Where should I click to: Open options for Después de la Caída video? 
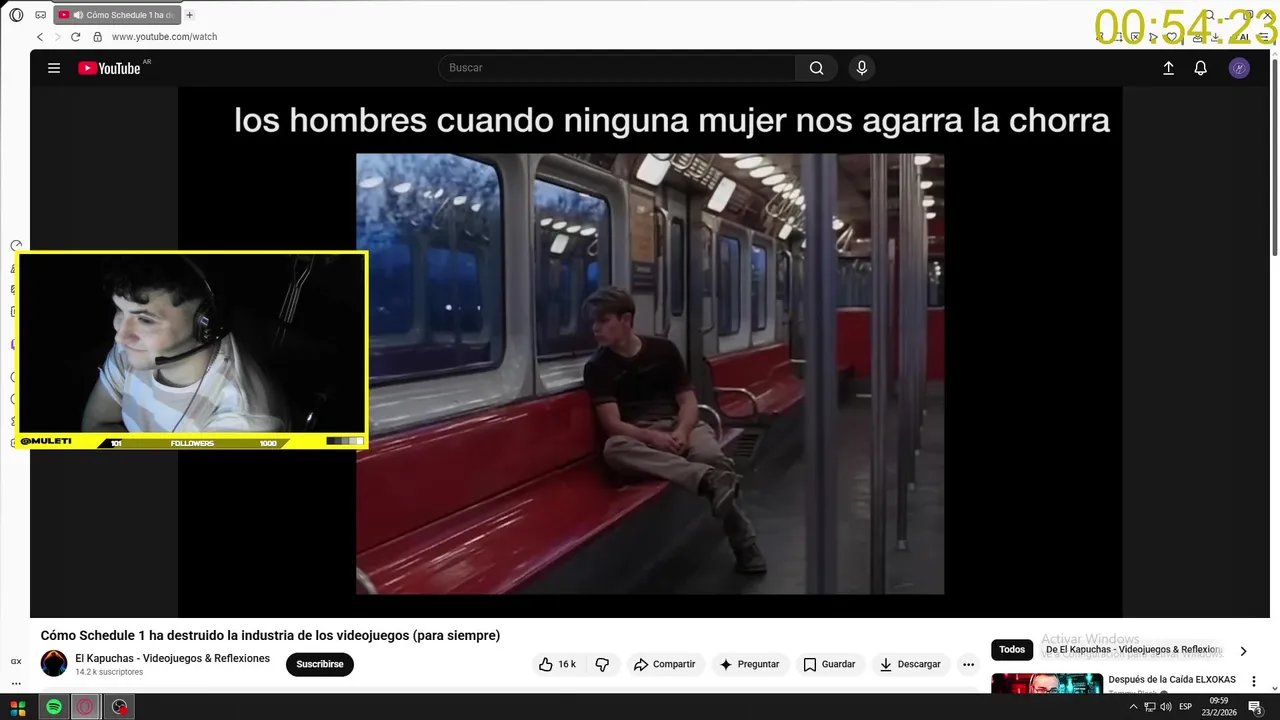click(x=1253, y=681)
